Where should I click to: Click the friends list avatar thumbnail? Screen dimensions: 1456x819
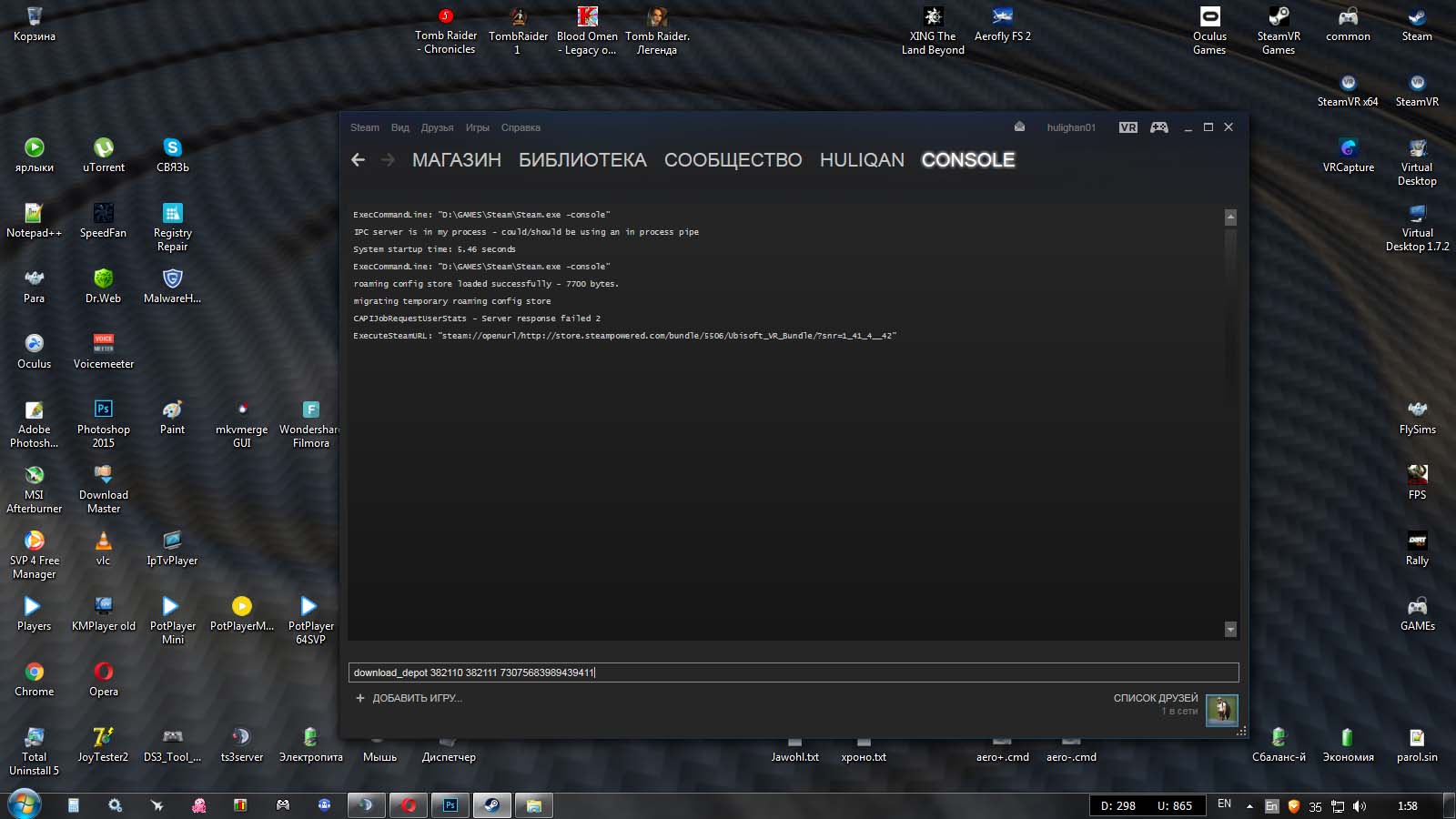coord(1222,709)
